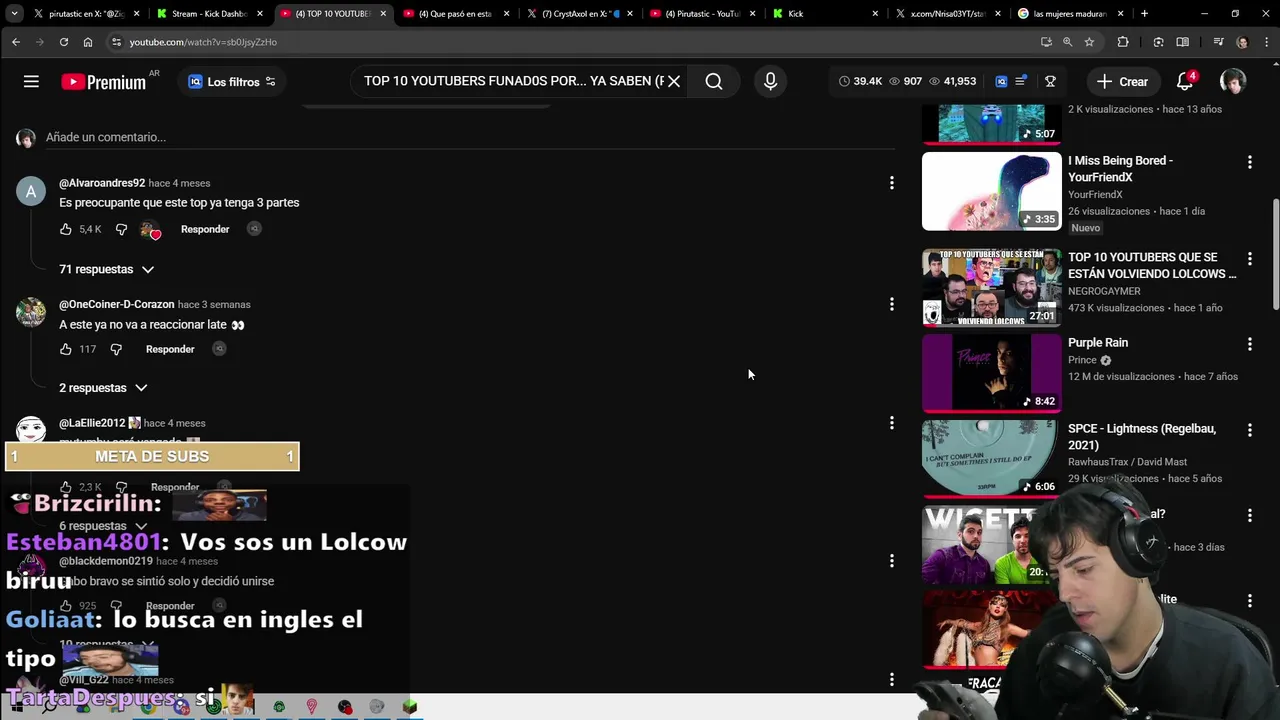Switch to las mujeres maduran tab
The height and width of the screenshot is (720, 1280).
click(1071, 14)
